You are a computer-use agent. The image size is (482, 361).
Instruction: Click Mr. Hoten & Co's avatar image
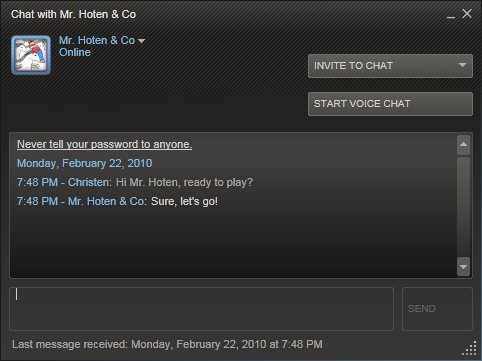tap(31, 55)
